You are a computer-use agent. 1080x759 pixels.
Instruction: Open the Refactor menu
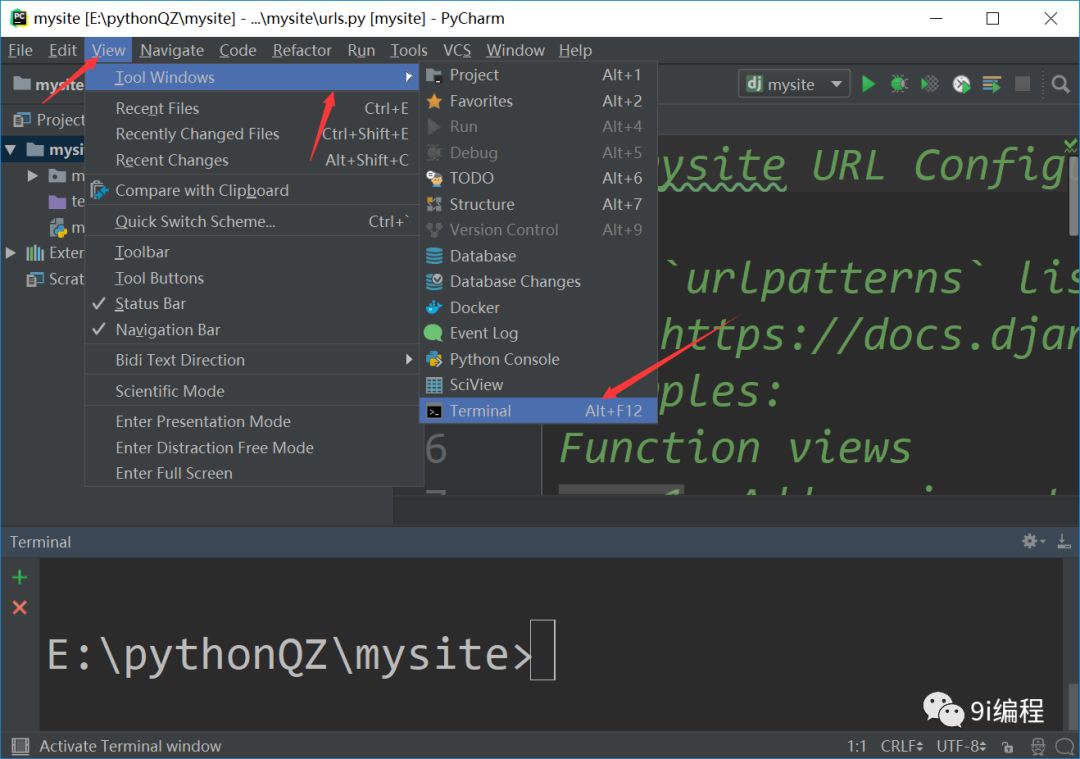point(302,50)
